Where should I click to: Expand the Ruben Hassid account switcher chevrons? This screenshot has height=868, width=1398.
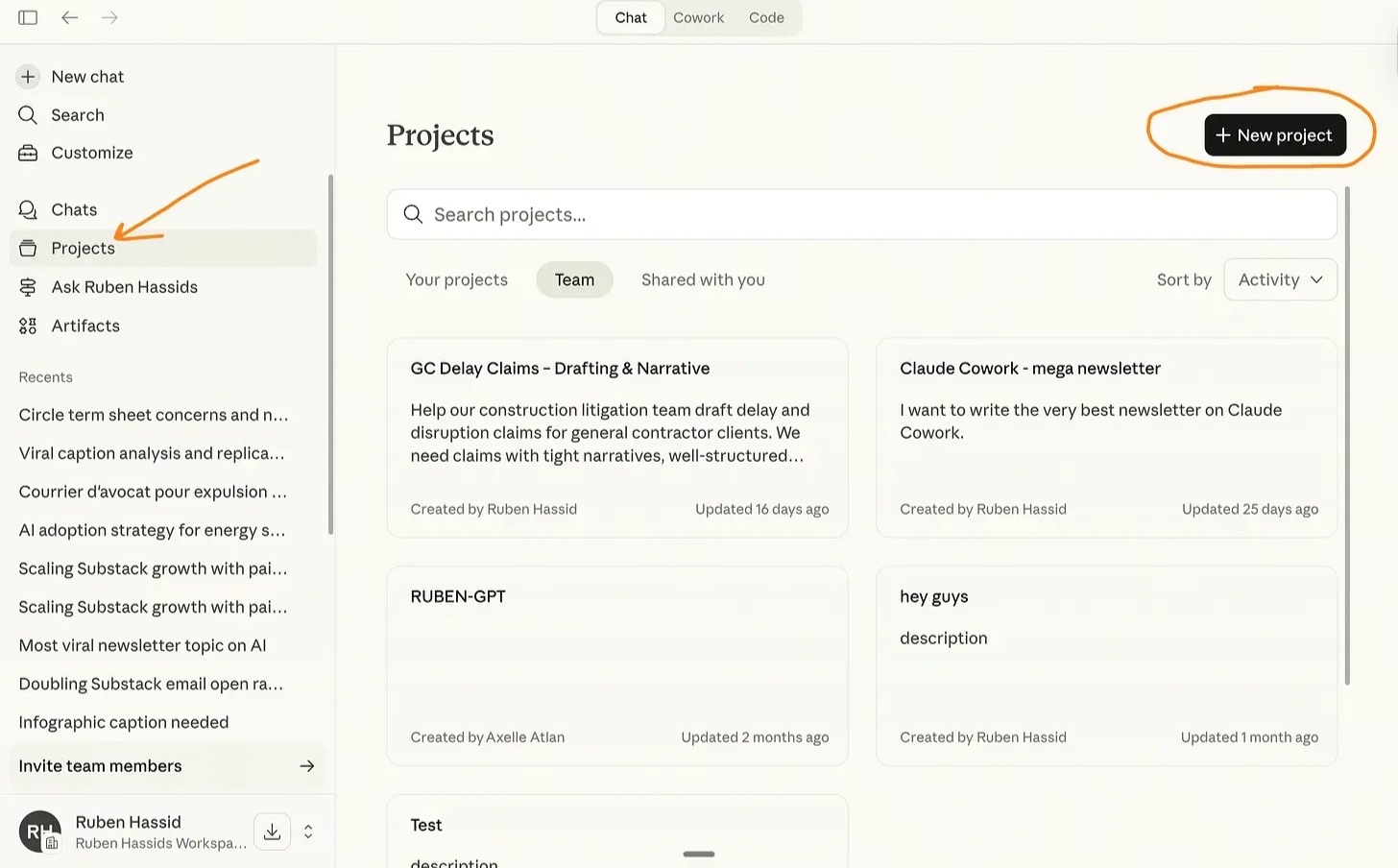(308, 832)
